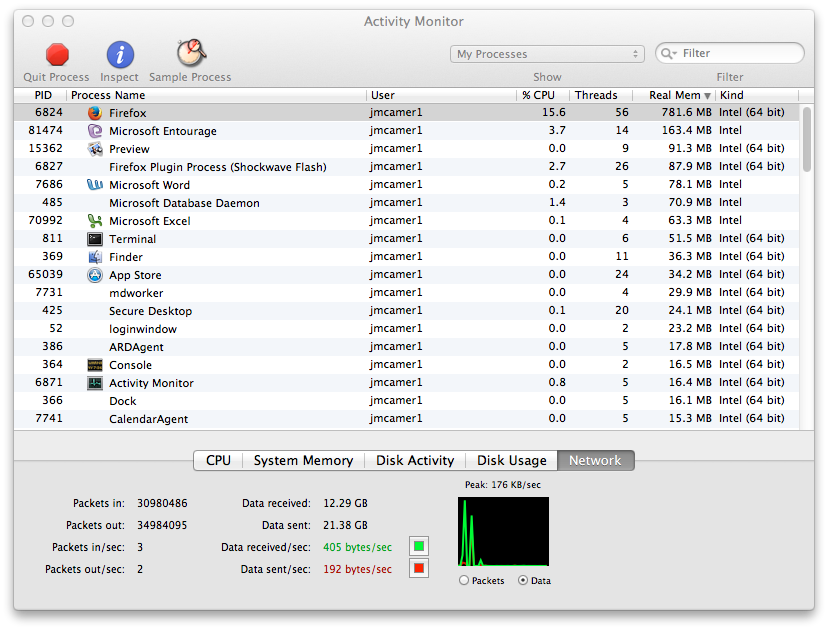
Task: Select the Microsoft Database Daemon row
Action: (407, 202)
